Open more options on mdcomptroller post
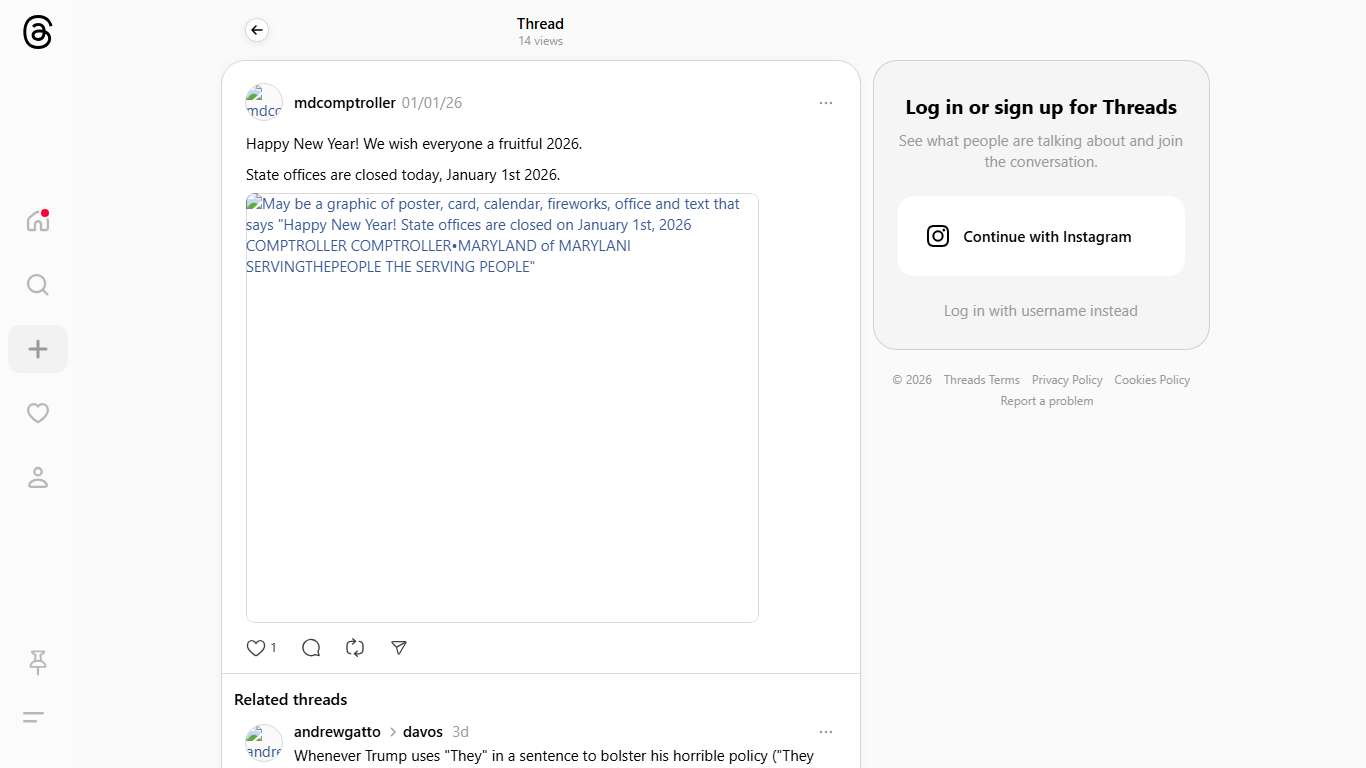This screenshot has width=1366, height=768. 825,103
